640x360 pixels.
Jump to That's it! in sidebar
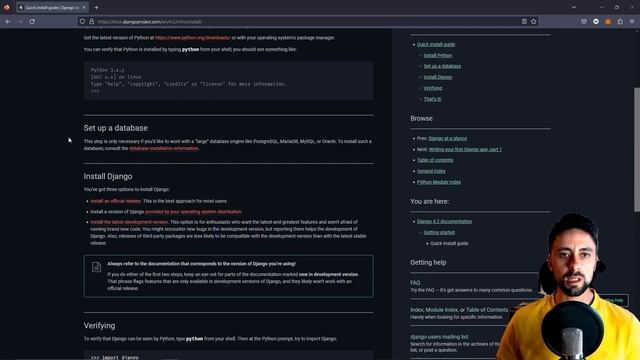[432, 99]
